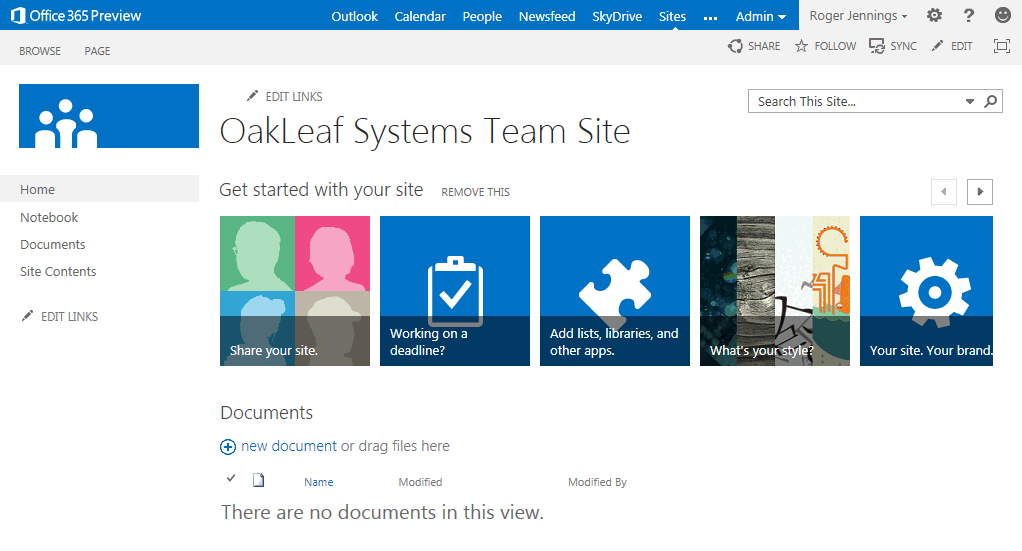This screenshot has width=1022, height=551.
Task: Open Your site. Your brand. tile
Action: (926, 291)
